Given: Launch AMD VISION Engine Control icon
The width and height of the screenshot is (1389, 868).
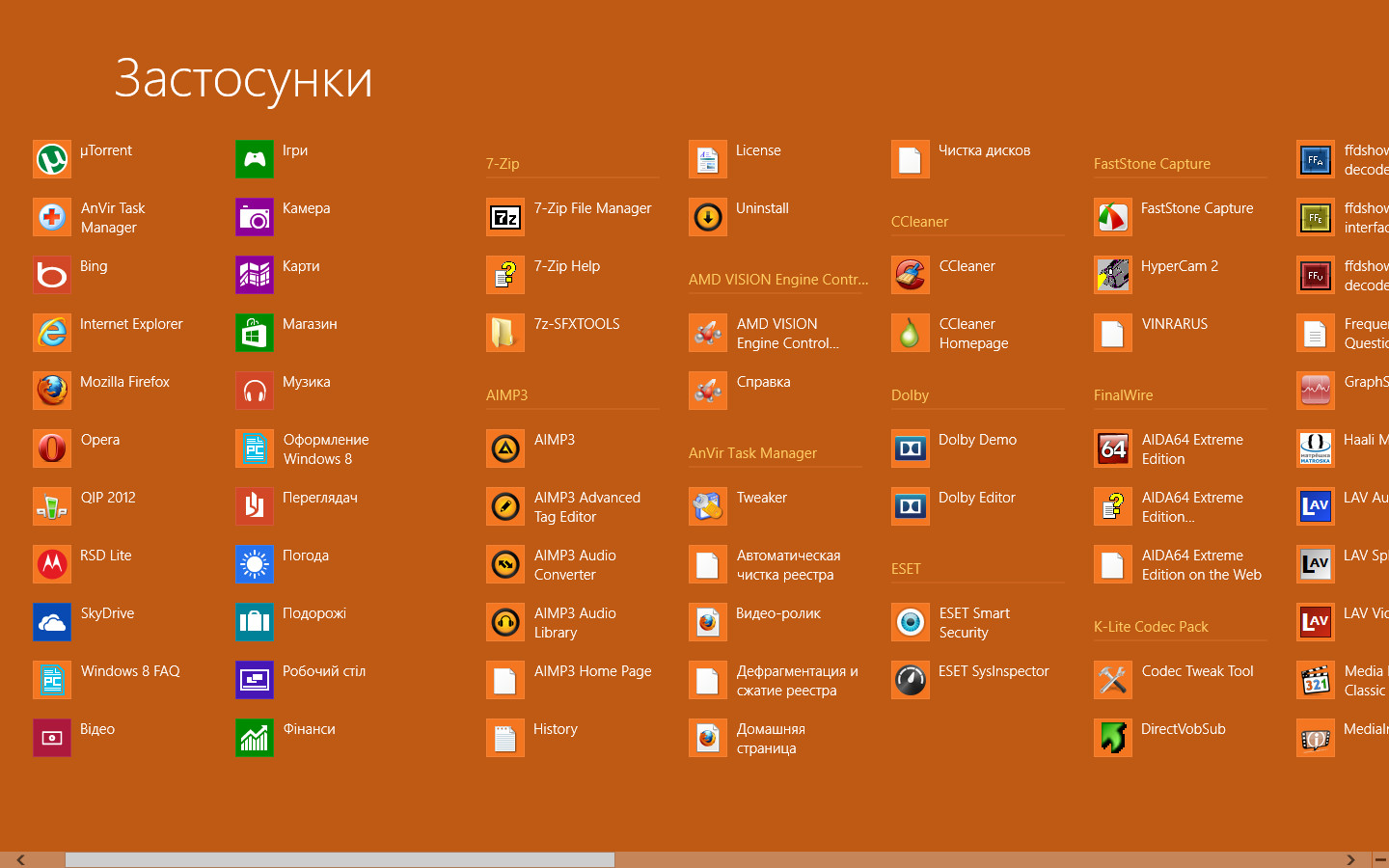Looking at the screenshot, I should 708,333.
